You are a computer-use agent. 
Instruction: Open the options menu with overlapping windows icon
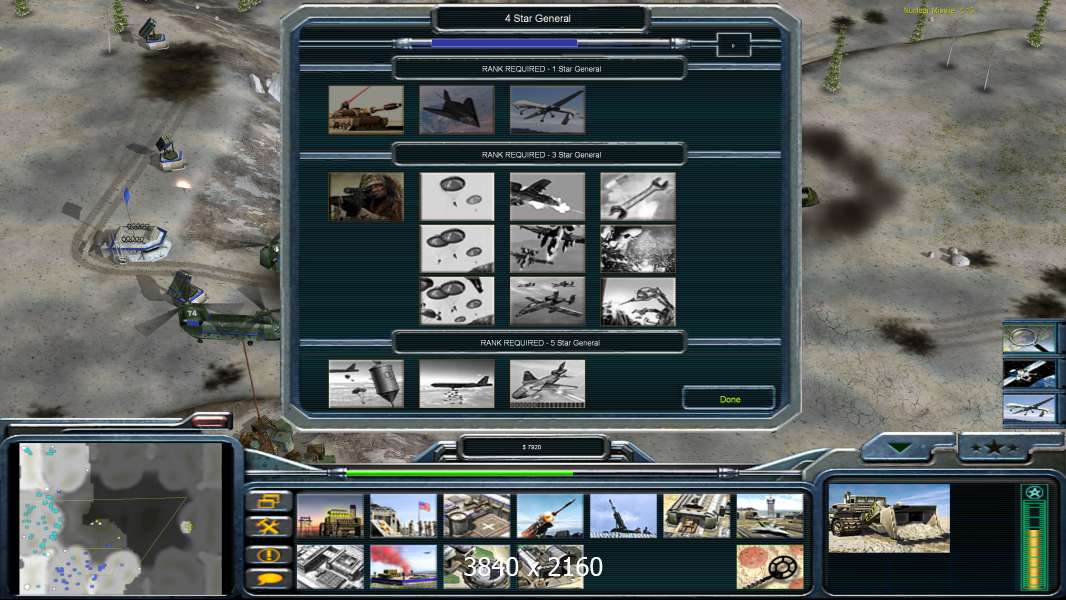coord(269,501)
